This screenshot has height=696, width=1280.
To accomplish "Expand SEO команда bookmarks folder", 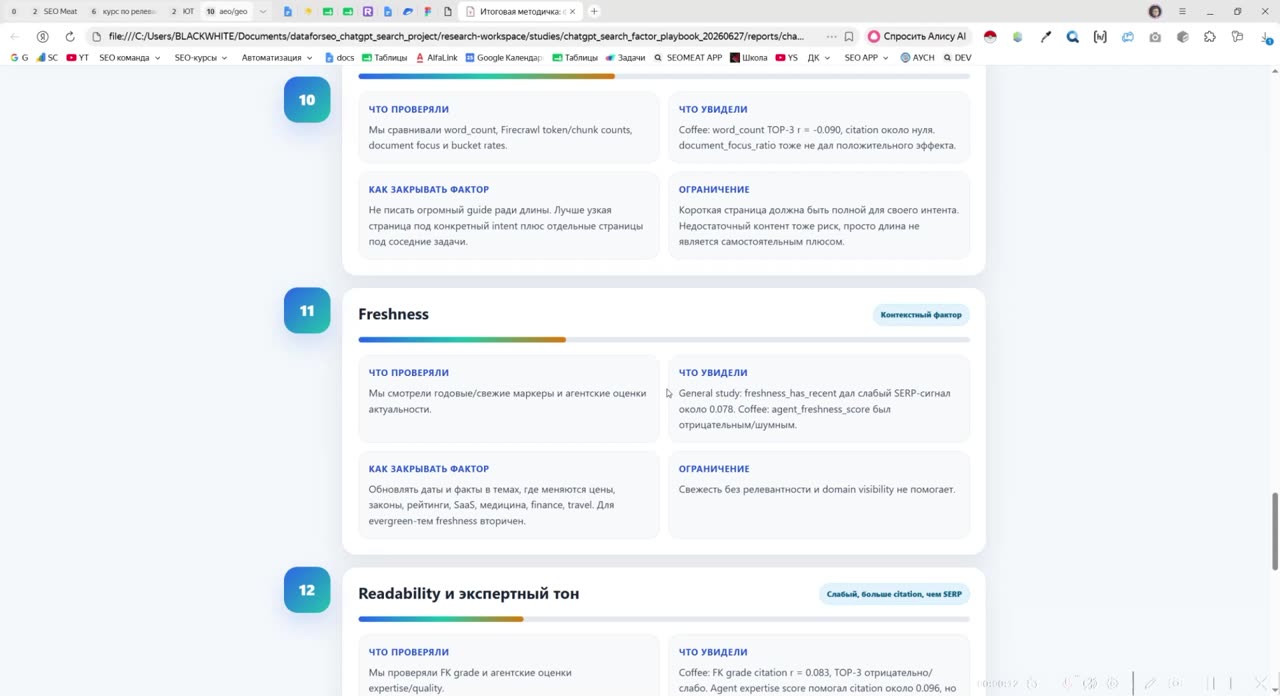I will (129, 58).
